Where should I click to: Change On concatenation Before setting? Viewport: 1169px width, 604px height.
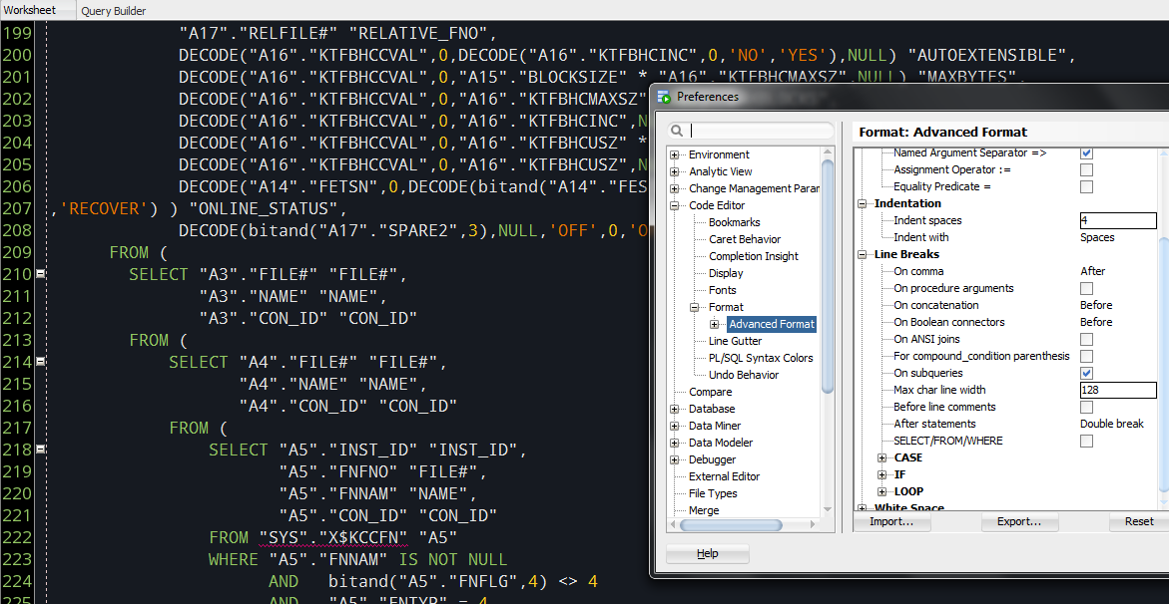tap(1096, 305)
